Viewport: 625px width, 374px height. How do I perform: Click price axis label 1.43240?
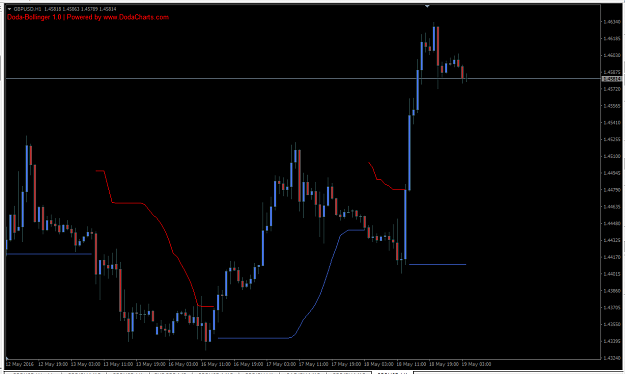613,358
